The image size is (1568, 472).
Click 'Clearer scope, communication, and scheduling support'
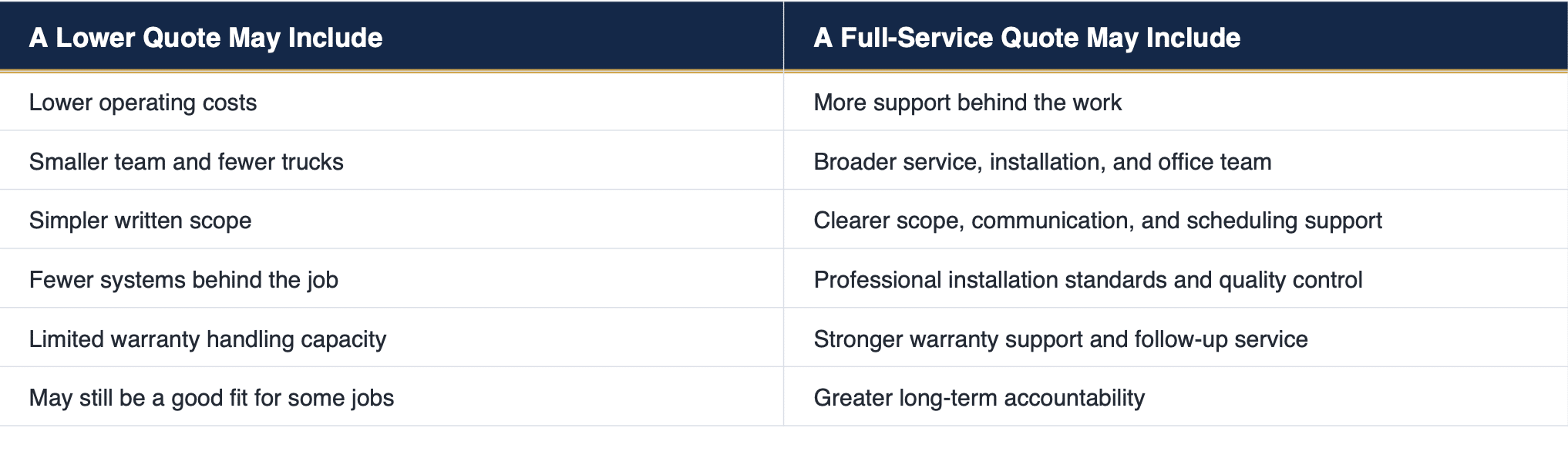(x=1098, y=221)
